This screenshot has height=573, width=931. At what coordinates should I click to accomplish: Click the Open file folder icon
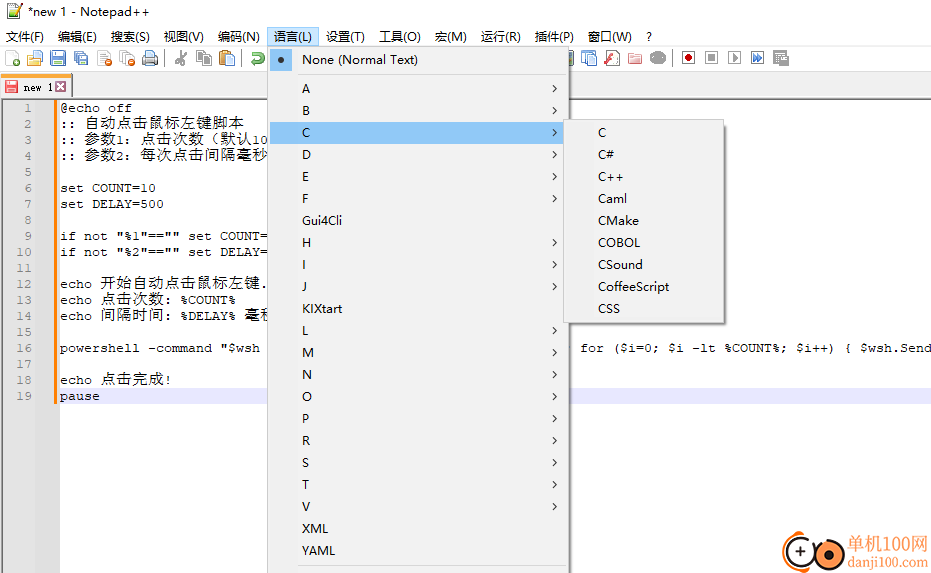point(35,58)
